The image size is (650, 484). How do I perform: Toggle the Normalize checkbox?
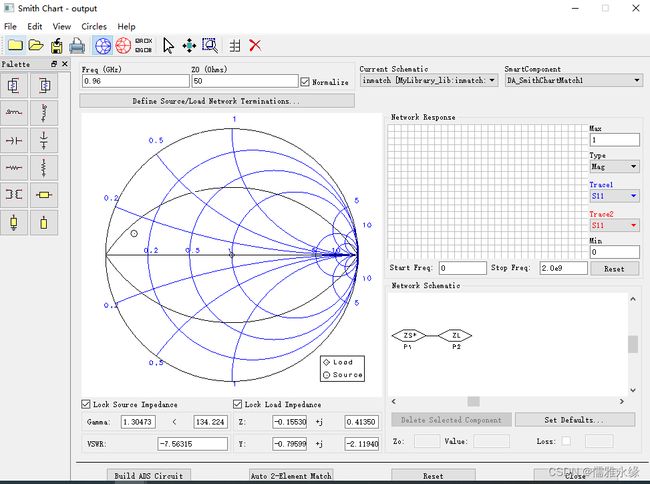click(x=305, y=82)
